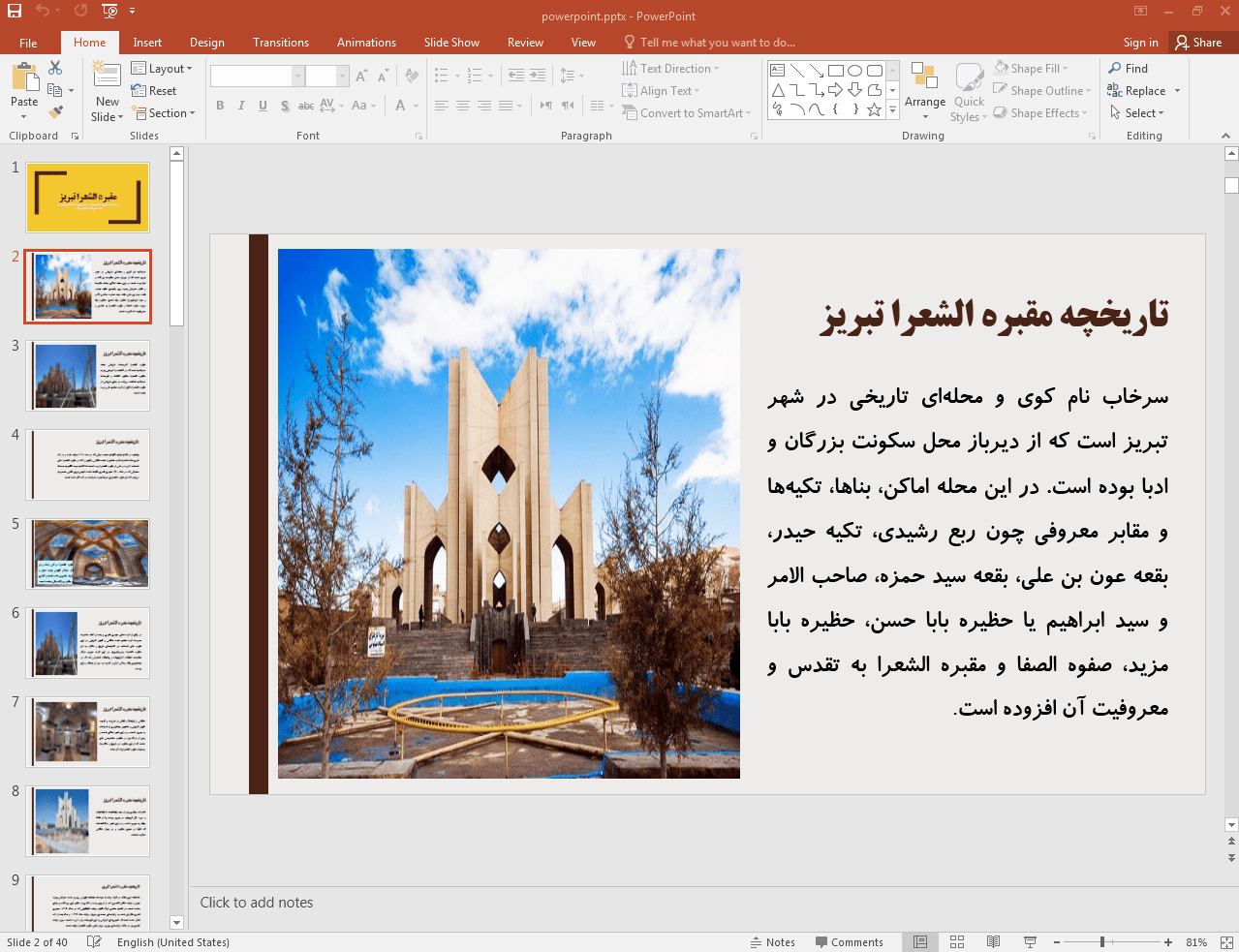Switch to Slide Sorter view

coord(957,942)
